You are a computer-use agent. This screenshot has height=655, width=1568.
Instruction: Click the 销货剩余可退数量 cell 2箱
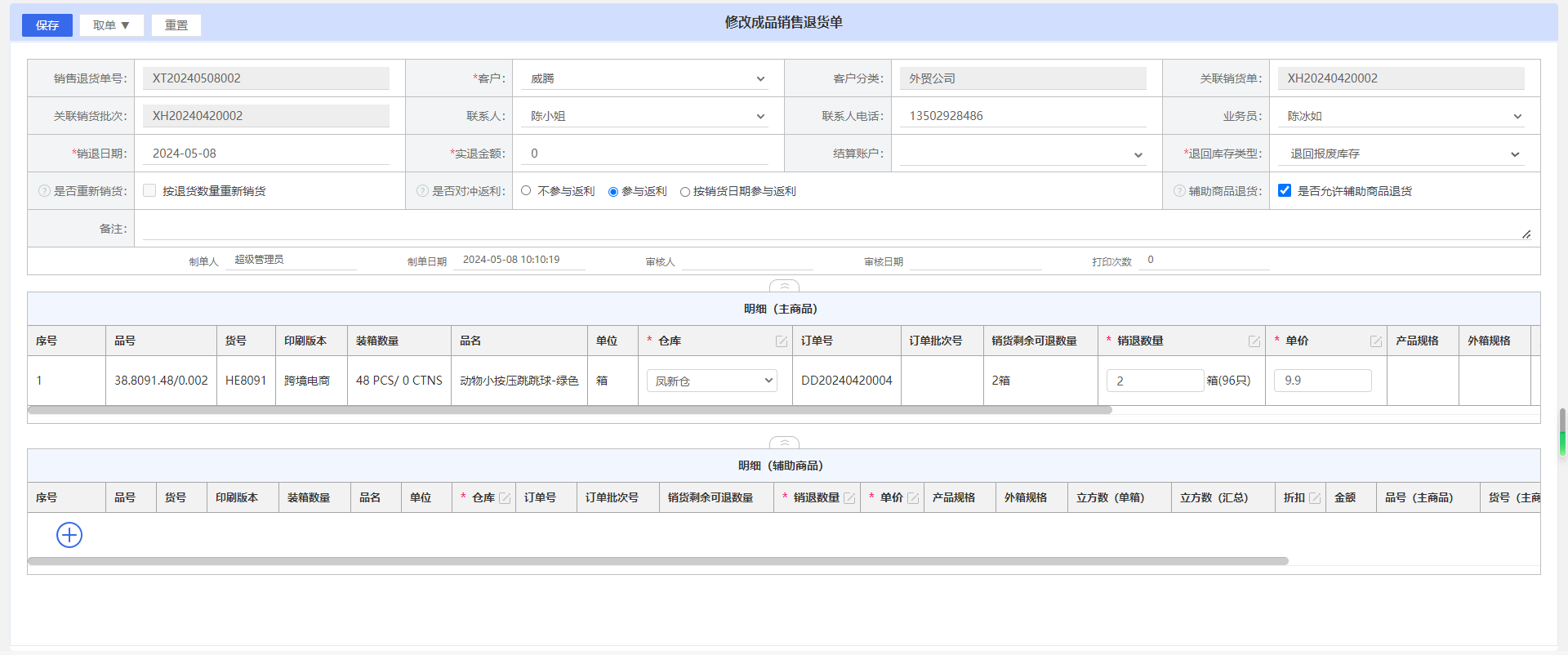click(x=1001, y=381)
